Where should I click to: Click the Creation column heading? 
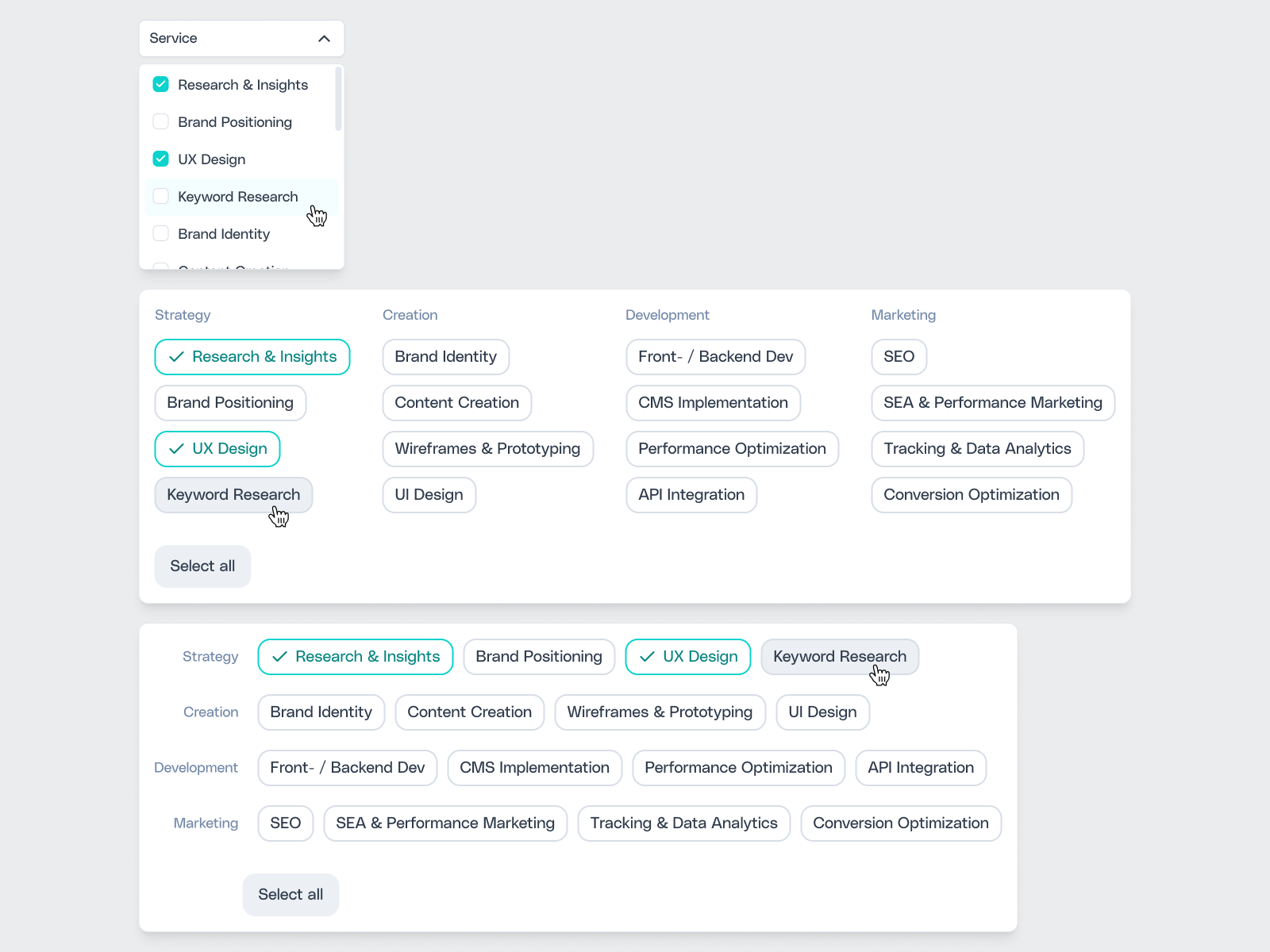pyautogui.click(x=410, y=315)
